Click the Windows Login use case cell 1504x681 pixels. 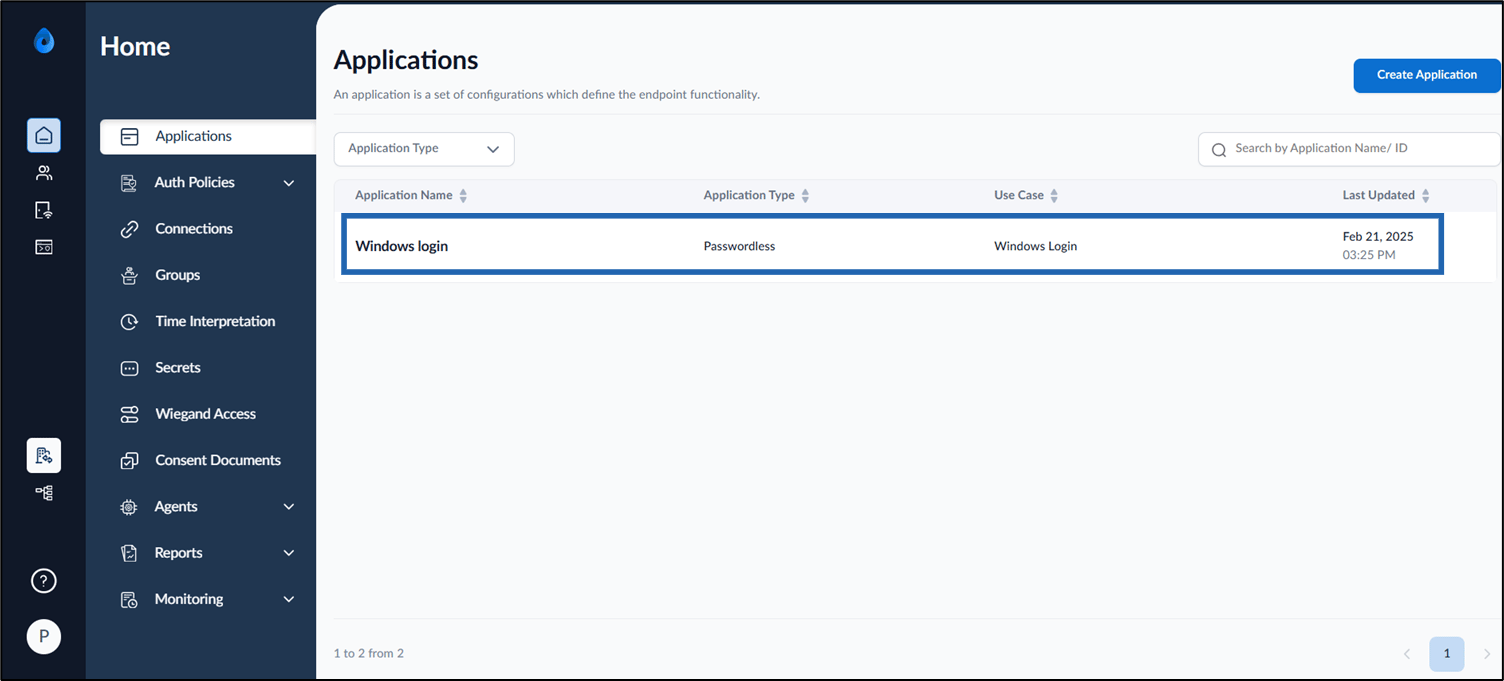tap(1035, 246)
